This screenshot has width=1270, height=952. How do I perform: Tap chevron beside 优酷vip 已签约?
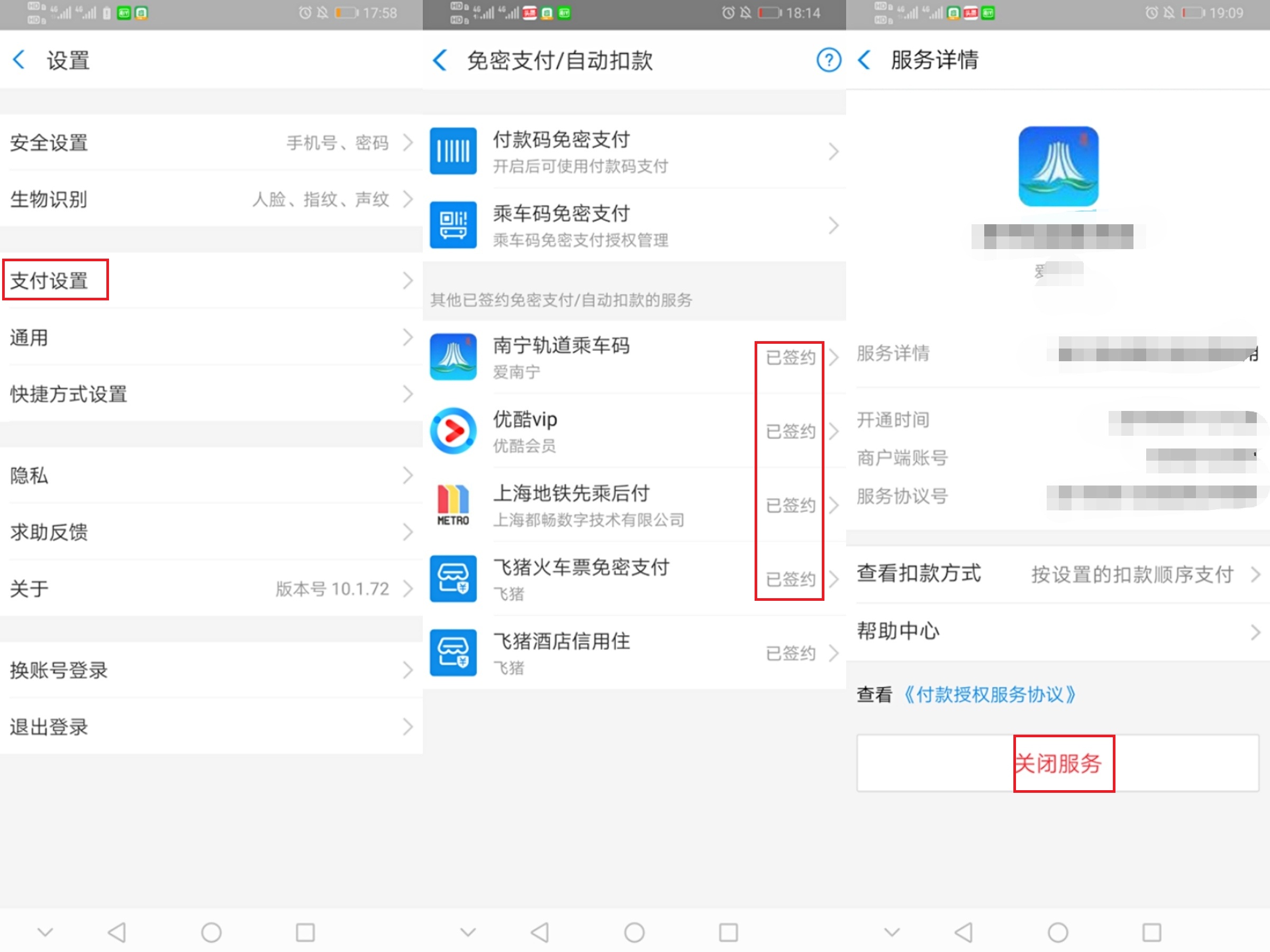coord(833,431)
